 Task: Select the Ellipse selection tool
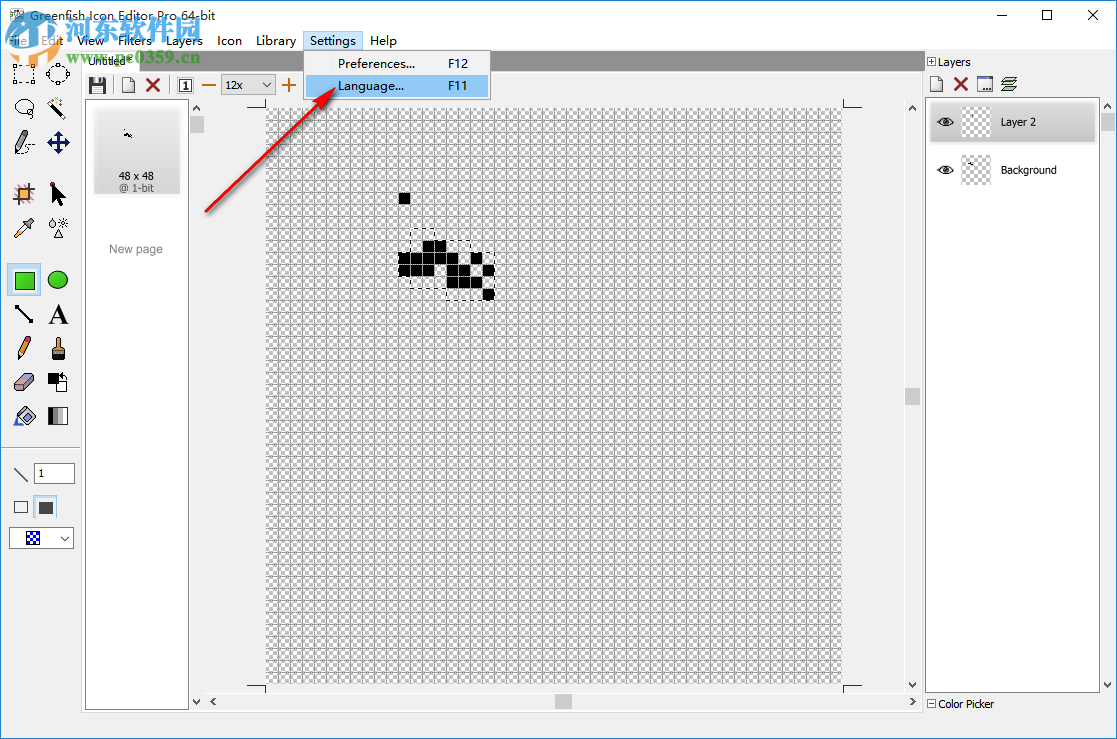pos(58,73)
